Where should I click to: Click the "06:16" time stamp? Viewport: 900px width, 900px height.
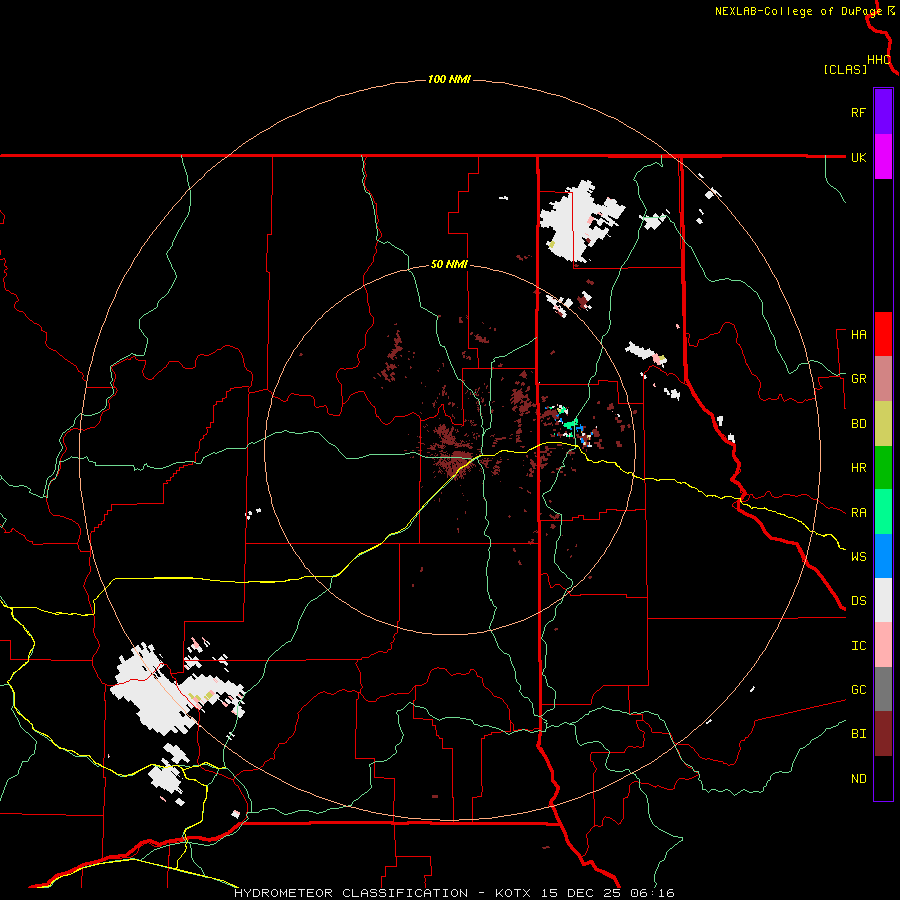tap(654, 893)
